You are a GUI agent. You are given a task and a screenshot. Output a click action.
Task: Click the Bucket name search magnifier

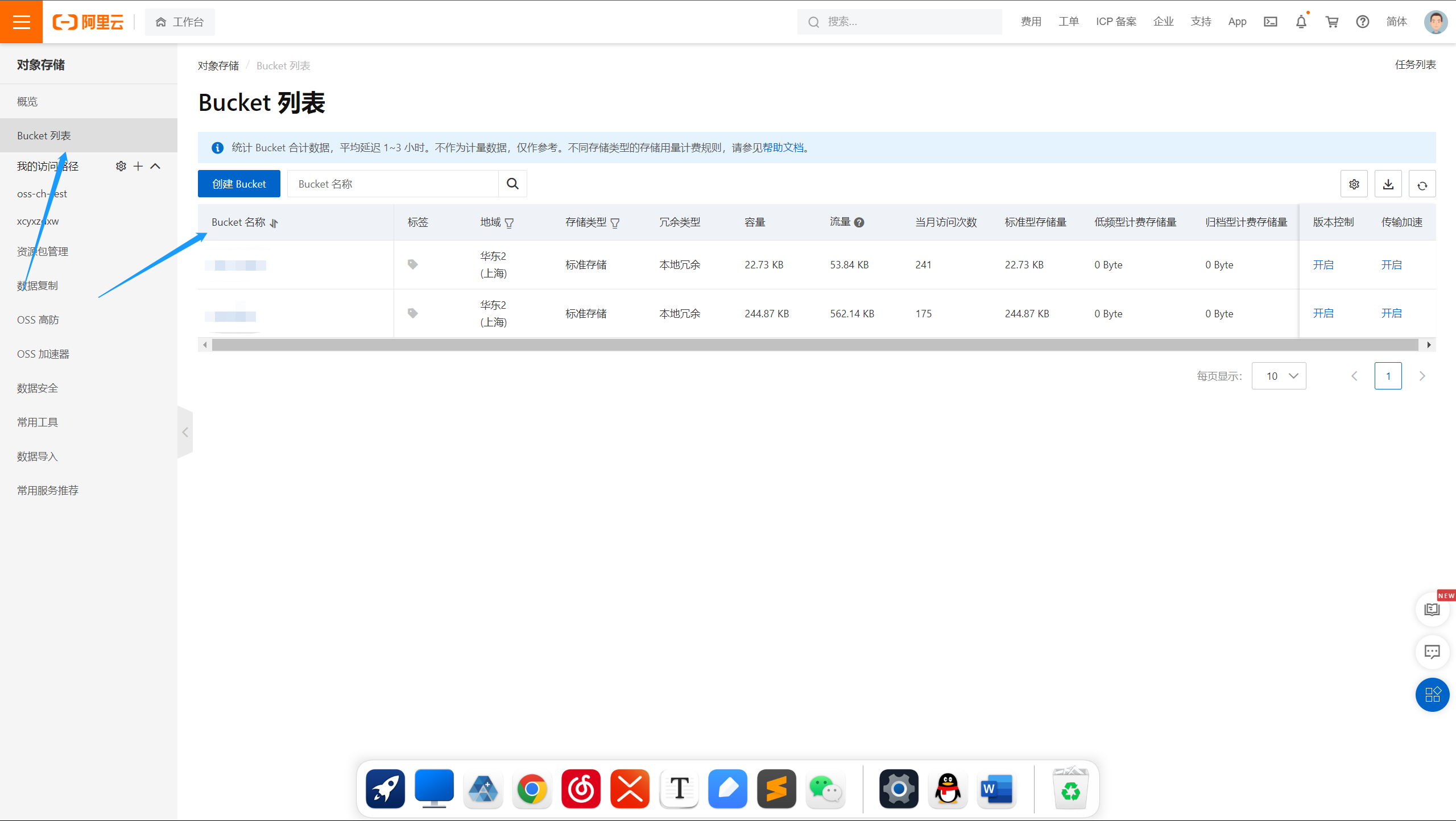(512, 184)
